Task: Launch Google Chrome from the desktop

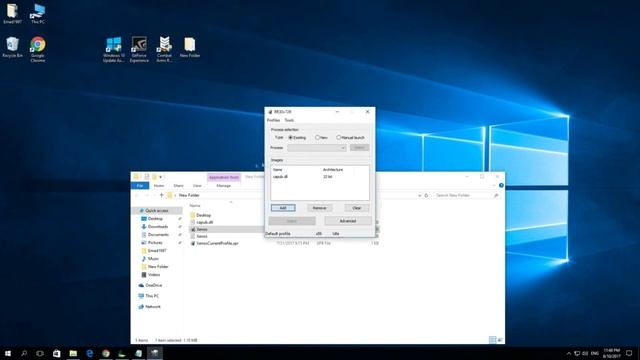Action: click(x=38, y=49)
